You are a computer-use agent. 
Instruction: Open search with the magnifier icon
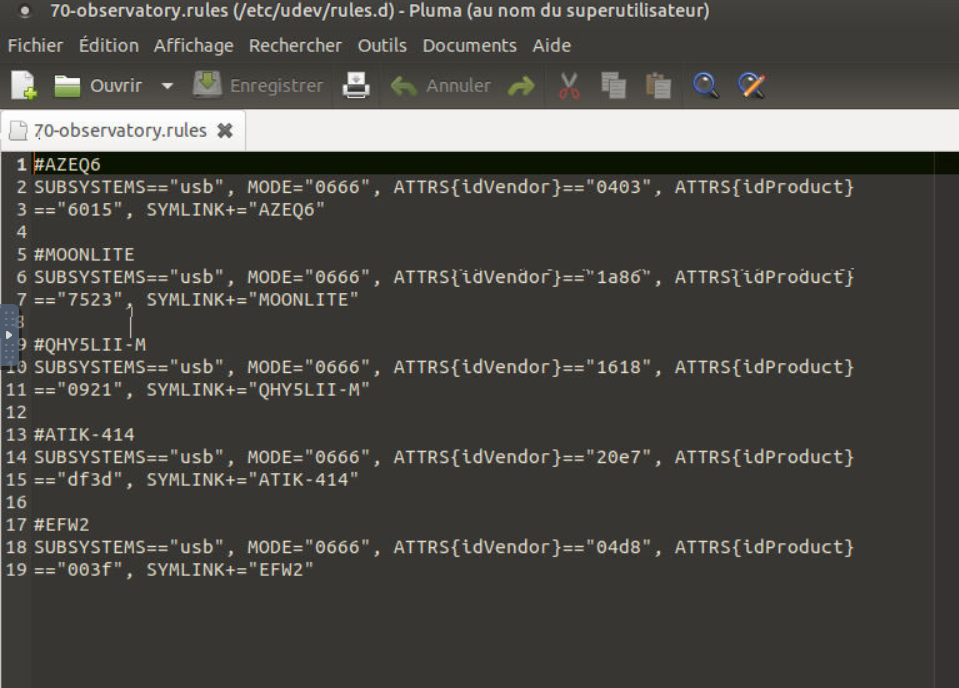tap(705, 86)
